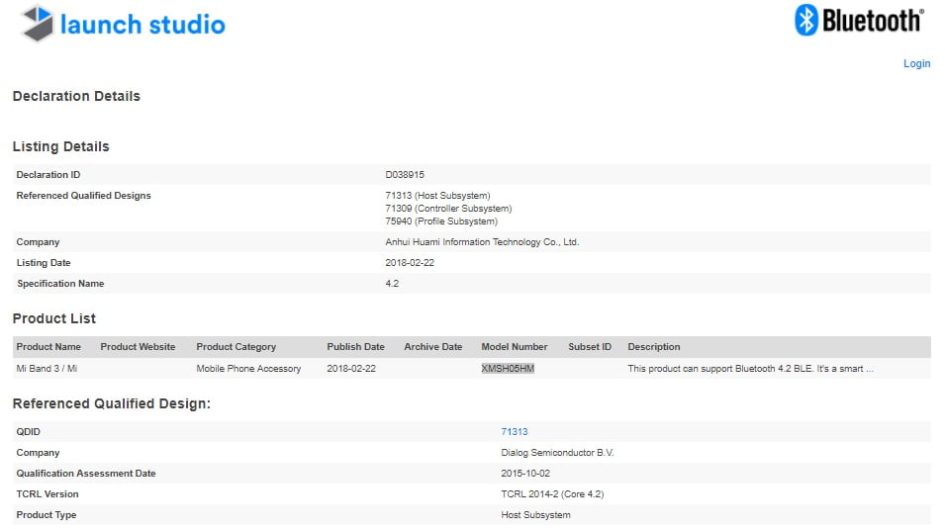Click the launch studio title text
Viewport: 945px width, 529px height.
click(x=143, y=25)
